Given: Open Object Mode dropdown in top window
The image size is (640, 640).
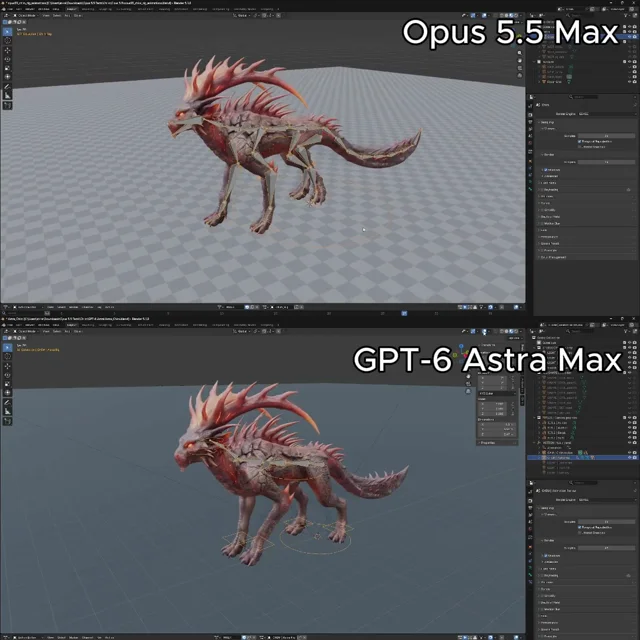Looking at the screenshot, I should pyautogui.click(x=26, y=16).
